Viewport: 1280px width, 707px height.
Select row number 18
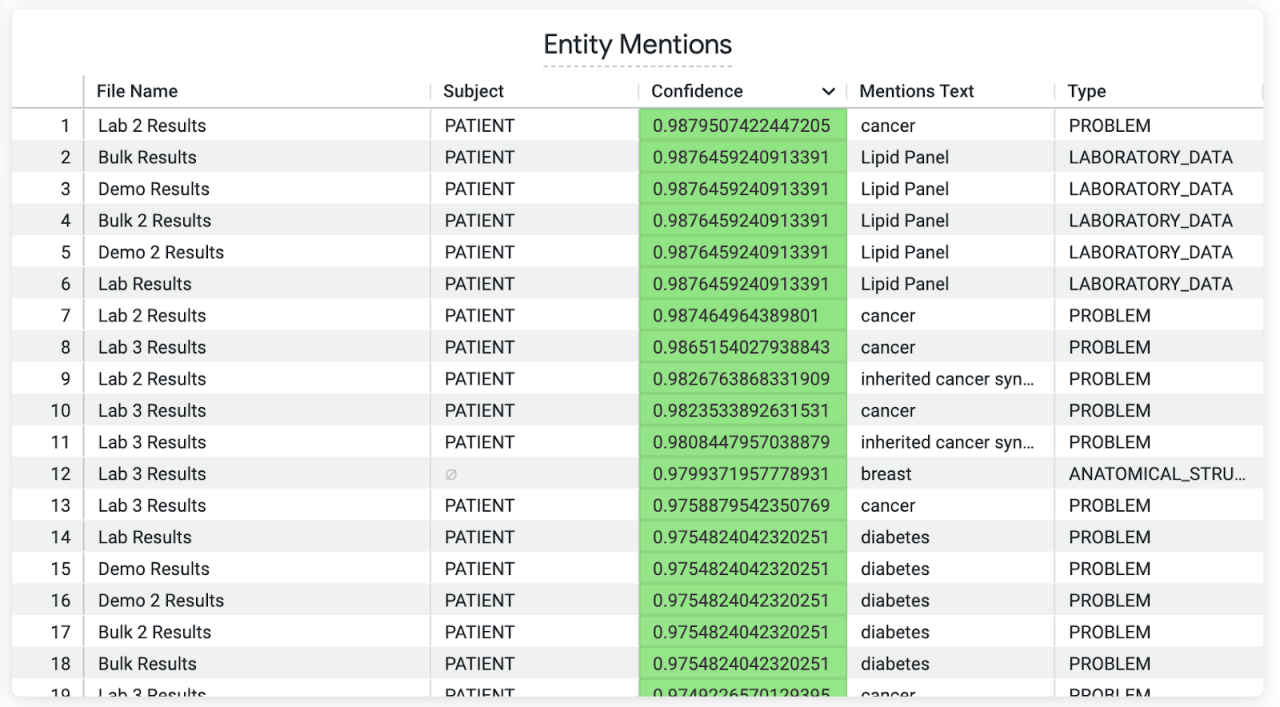60,664
